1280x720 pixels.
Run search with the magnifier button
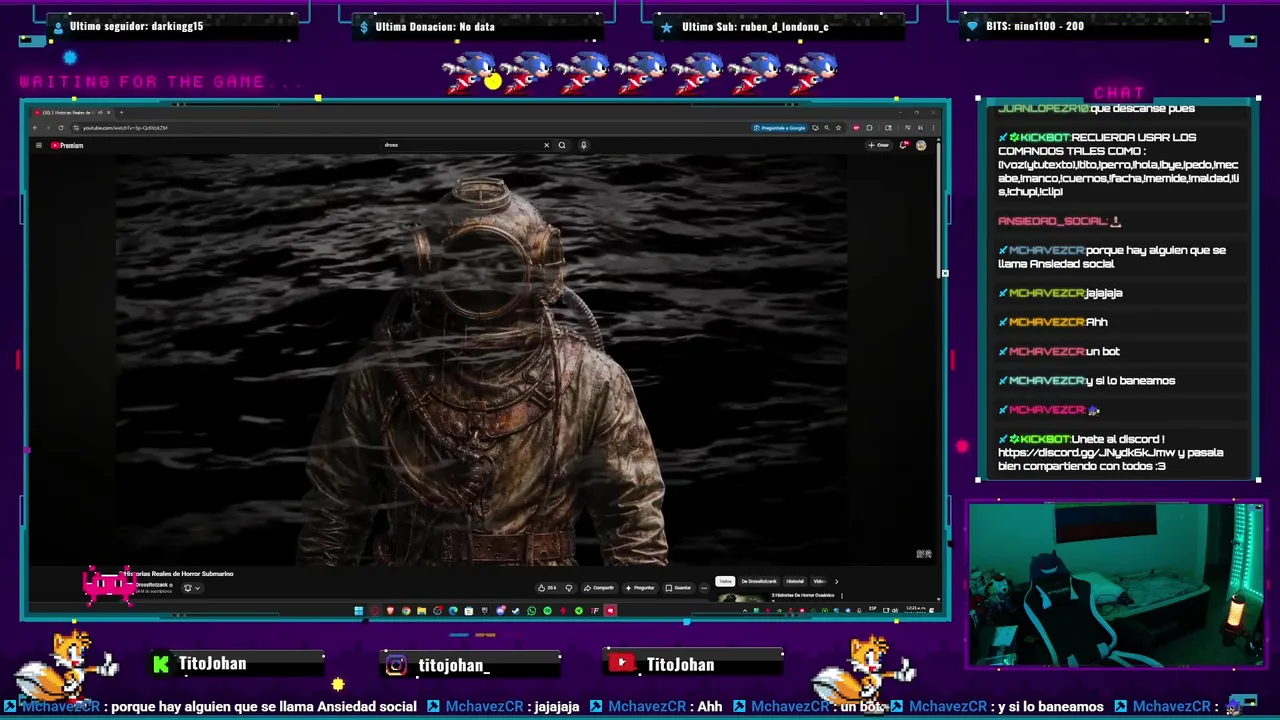point(562,145)
